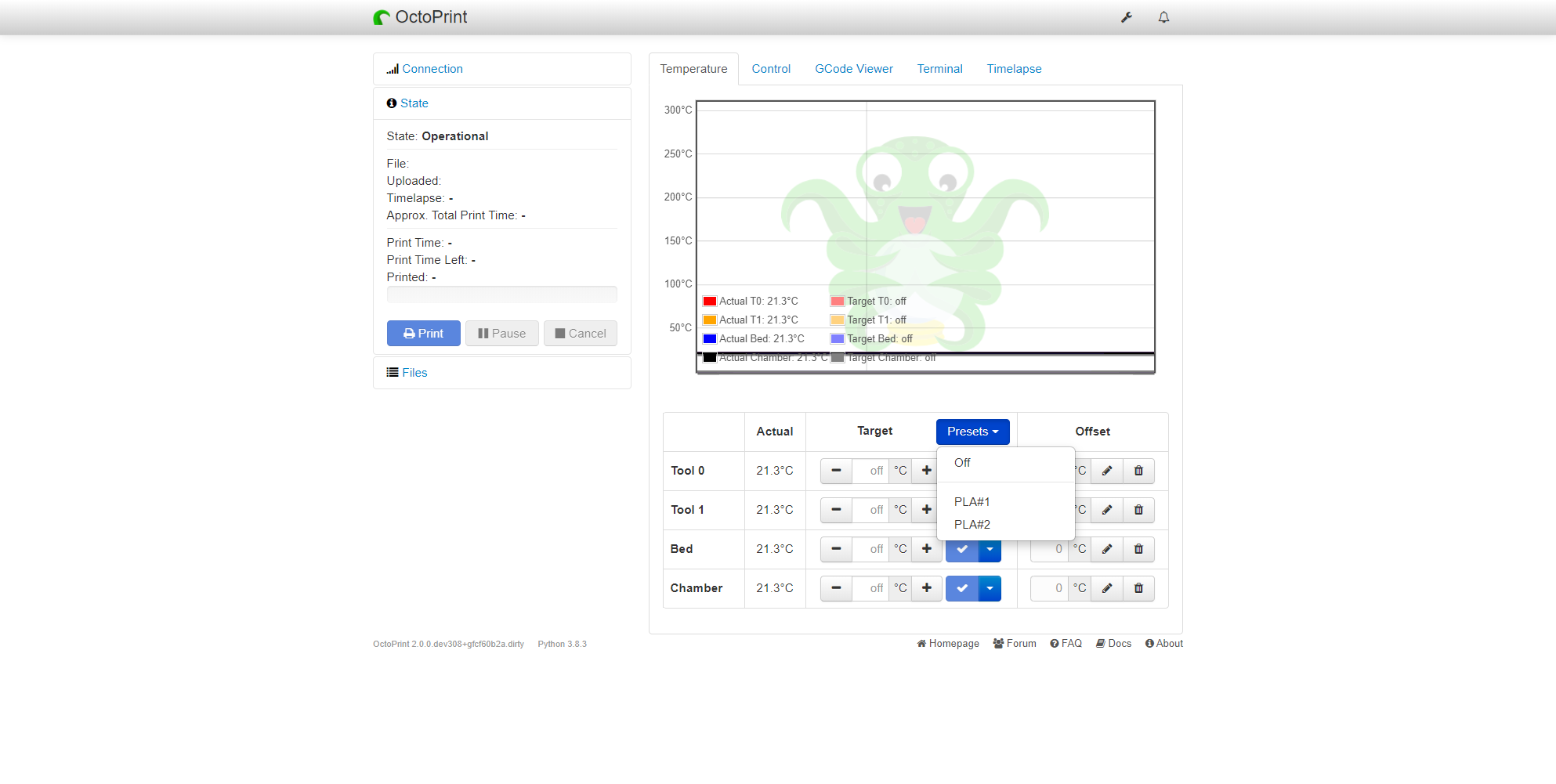Increase the Tool 1 target temperature
1556x784 pixels.
tap(927, 510)
